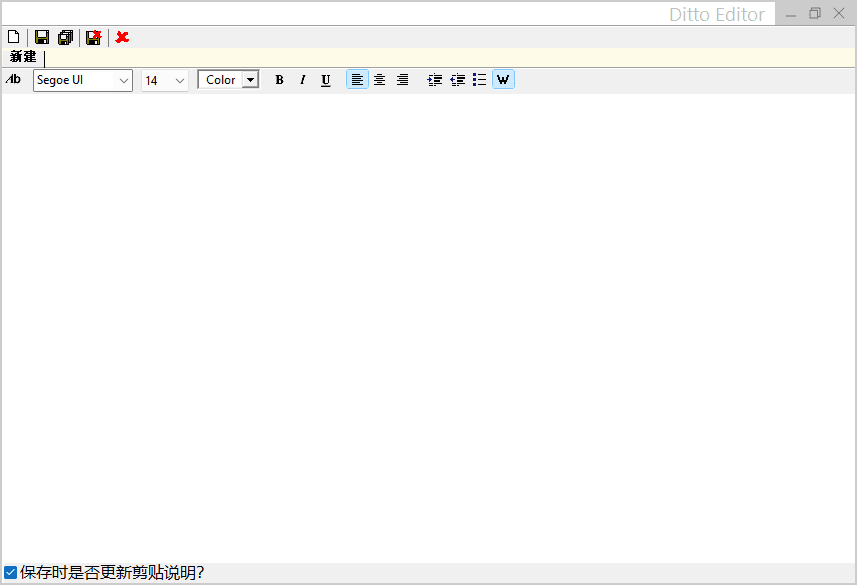857x585 pixels.
Task: Enable underline formatting
Action: pyautogui.click(x=325, y=79)
